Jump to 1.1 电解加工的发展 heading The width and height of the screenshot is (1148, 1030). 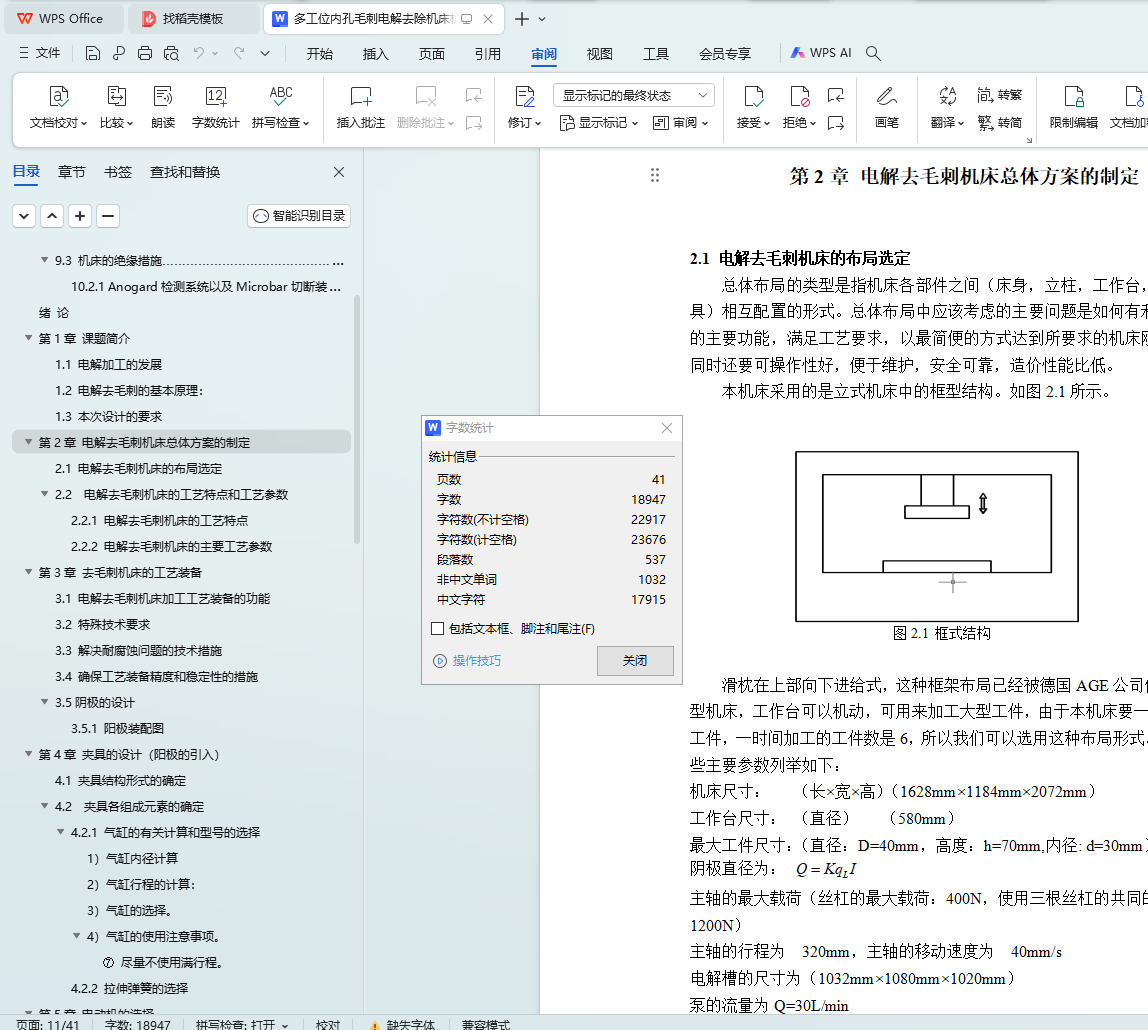108,365
